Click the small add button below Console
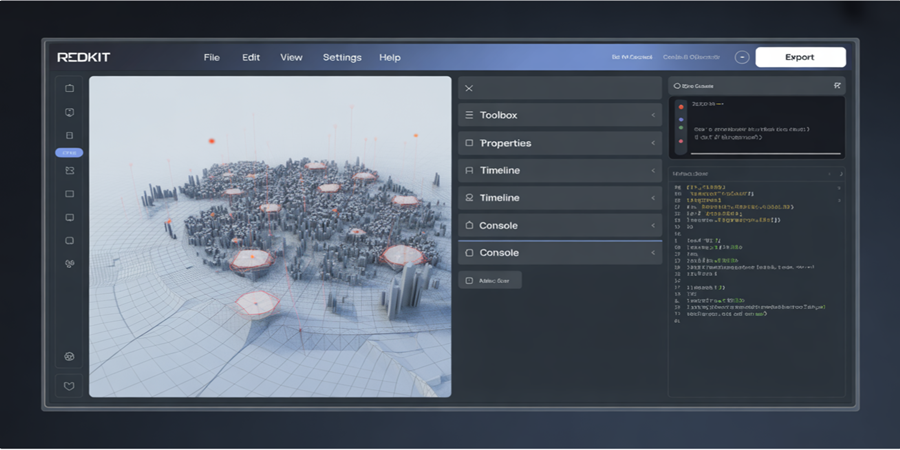The image size is (900, 450). pos(490,281)
